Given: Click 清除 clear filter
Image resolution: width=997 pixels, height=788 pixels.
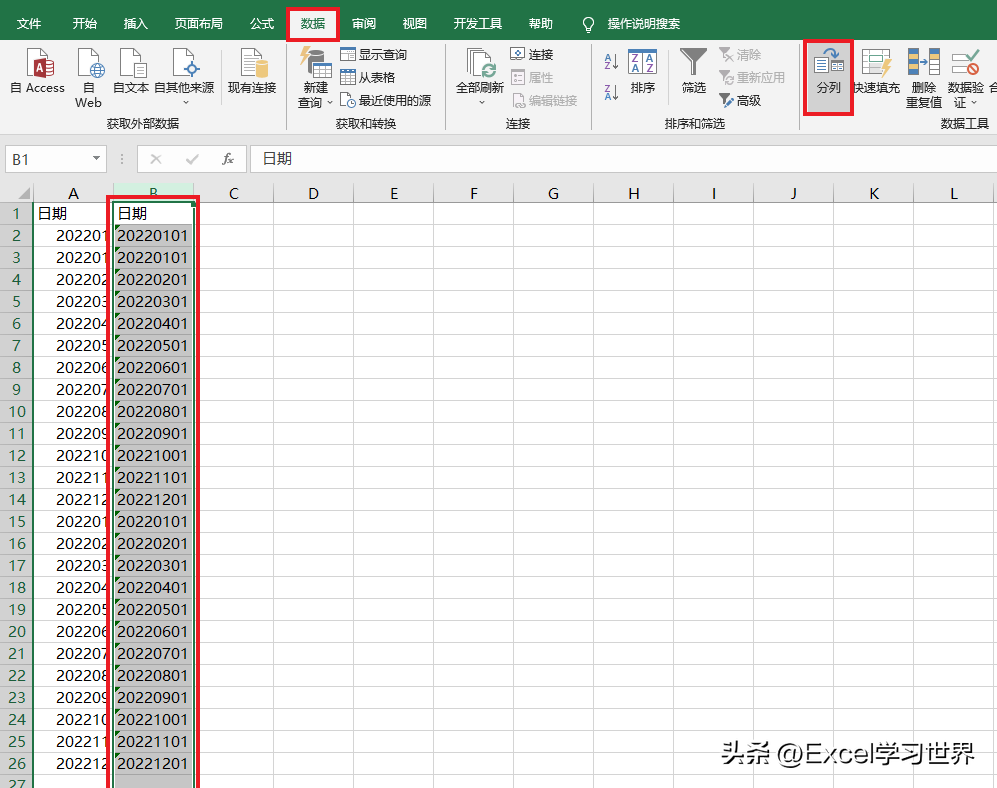Looking at the screenshot, I should pyautogui.click(x=740, y=55).
